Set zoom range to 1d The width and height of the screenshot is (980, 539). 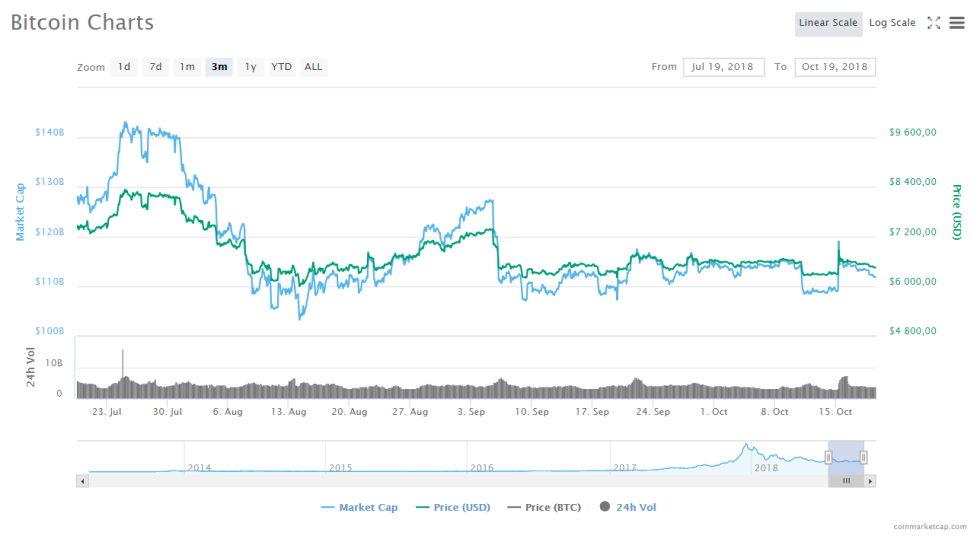(124, 67)
